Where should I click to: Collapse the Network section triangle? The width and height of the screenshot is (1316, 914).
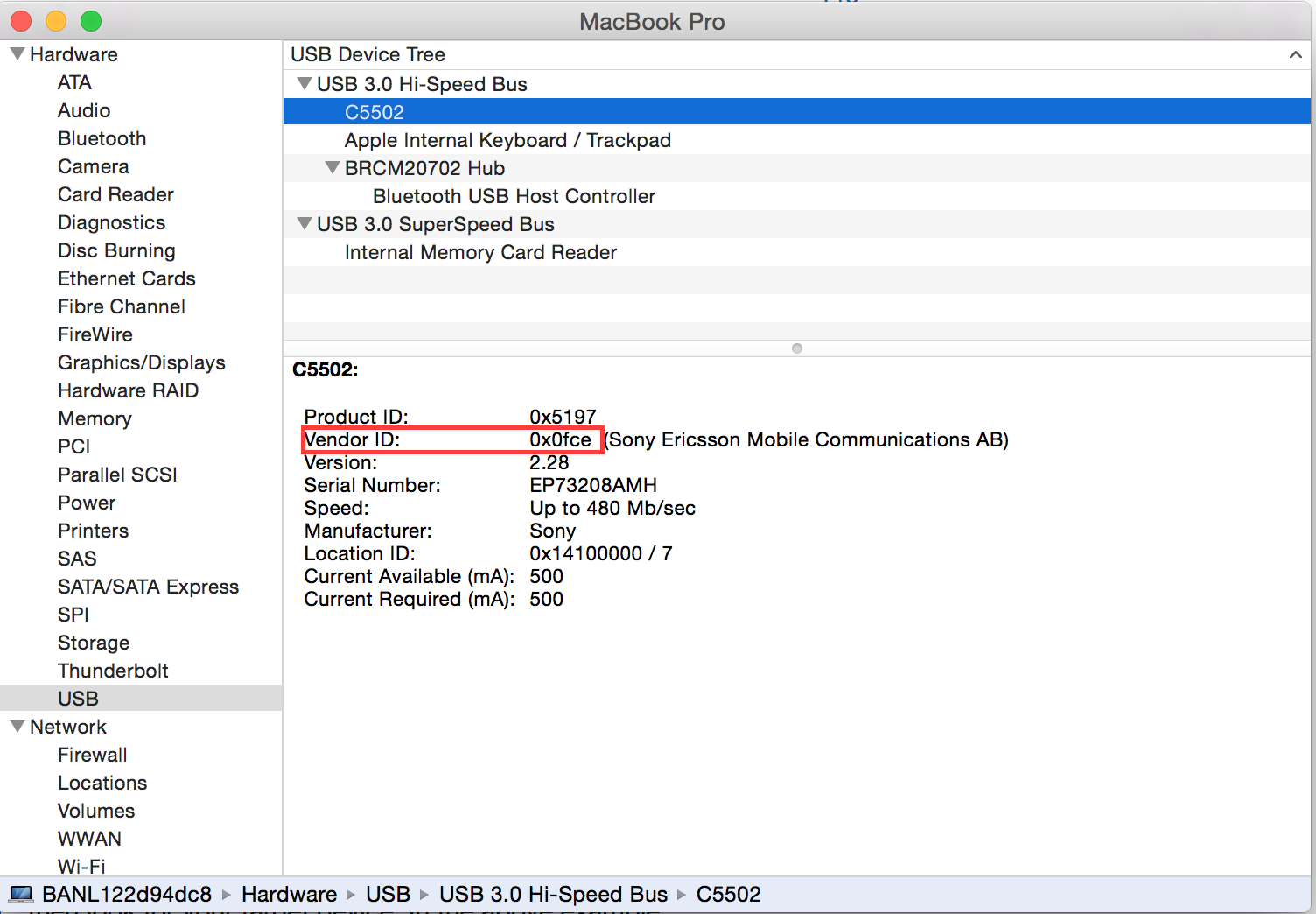[x=17, y=727]
